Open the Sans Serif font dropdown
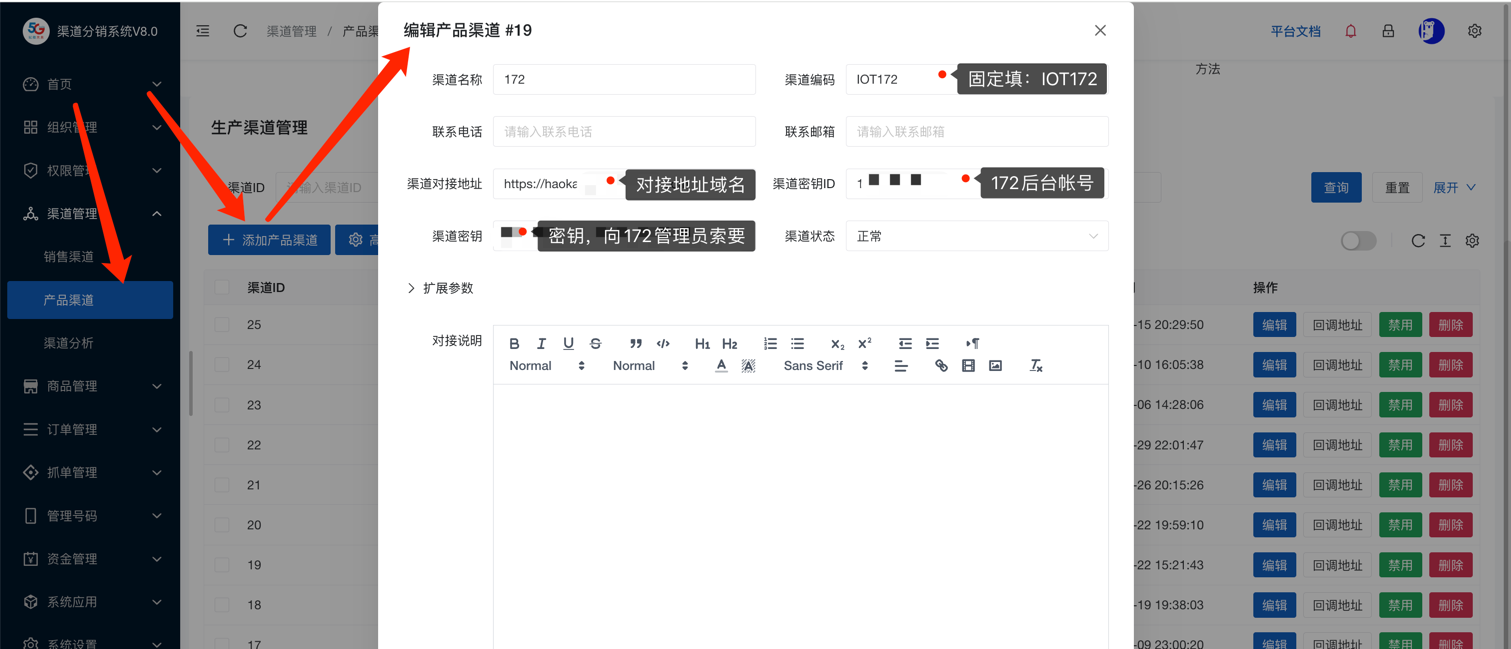The image size is (1511, 649). (x=812, y=365)
